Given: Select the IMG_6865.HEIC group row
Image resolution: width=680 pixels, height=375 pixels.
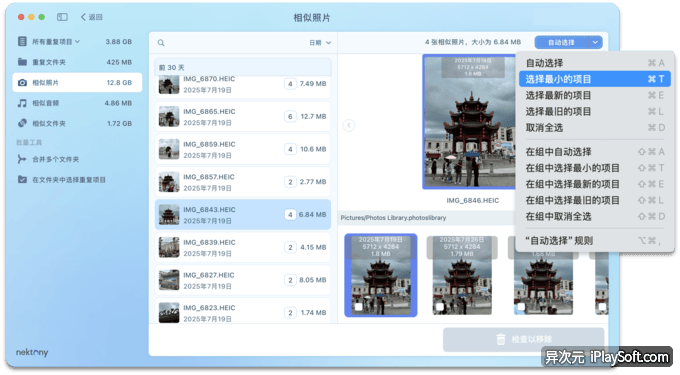Looking at the screenshot, I should pyautogui.click(x=243, y=117).
